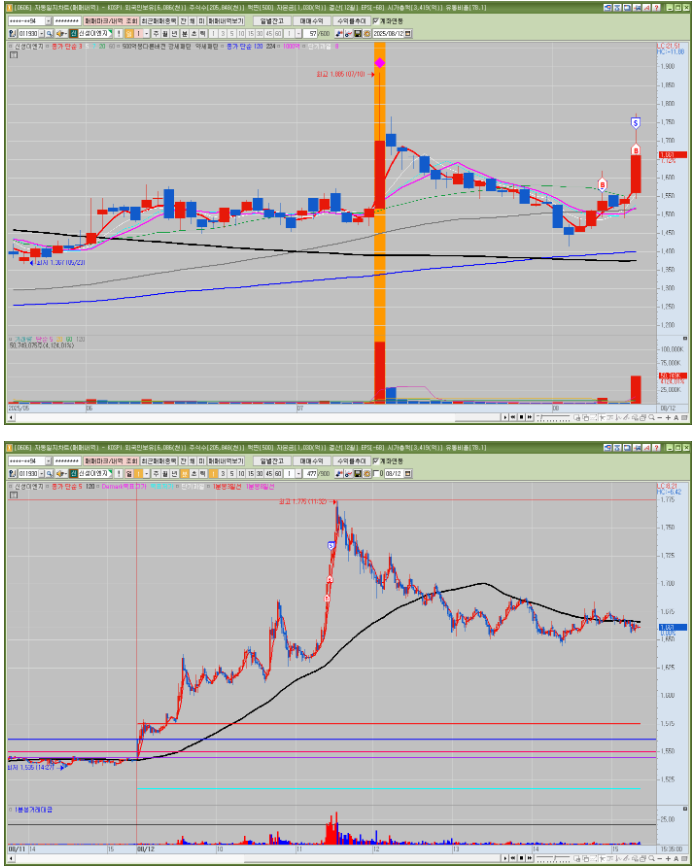Click the key-shaped tool icon in top window toolbar
695x867 pixels.
pyautogui.click(x=348, y=34)
